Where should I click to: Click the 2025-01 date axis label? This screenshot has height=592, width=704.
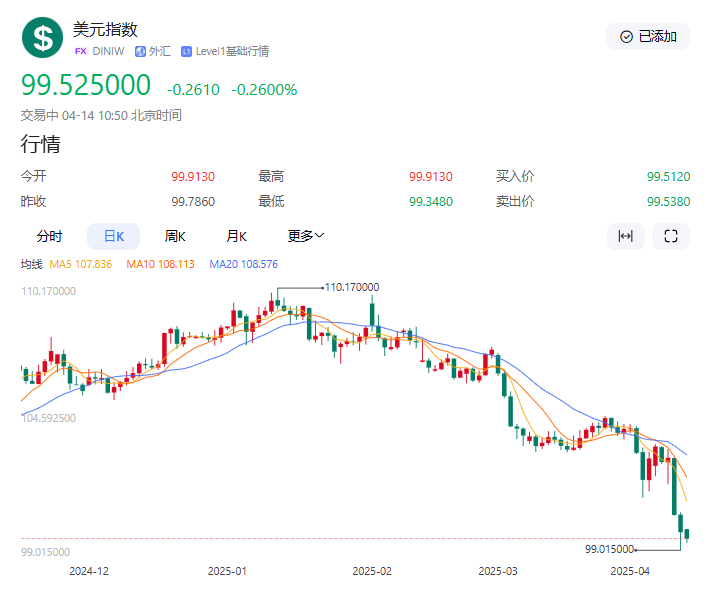click(x=227, y=571)
